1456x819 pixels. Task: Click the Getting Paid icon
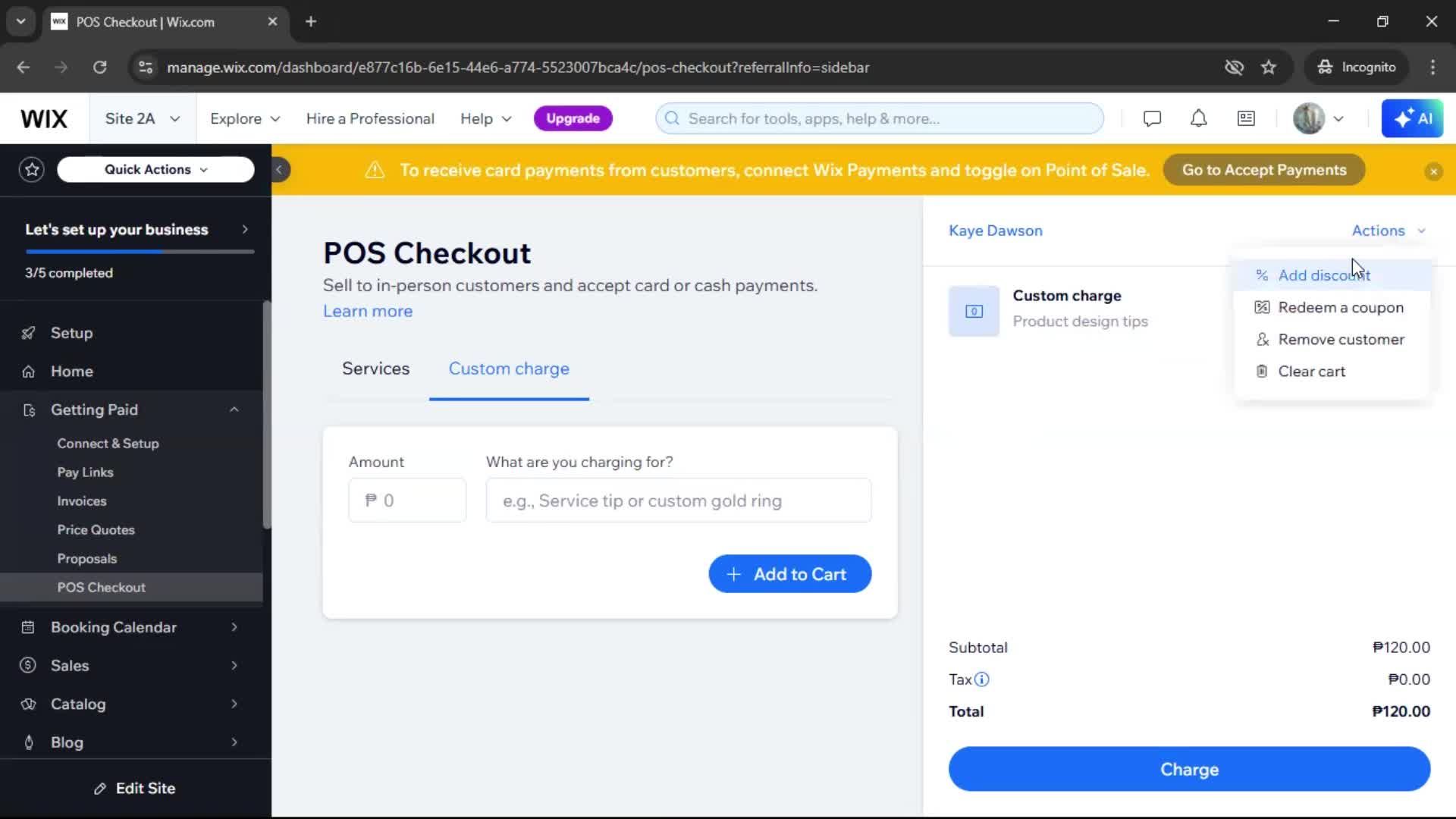29,410
